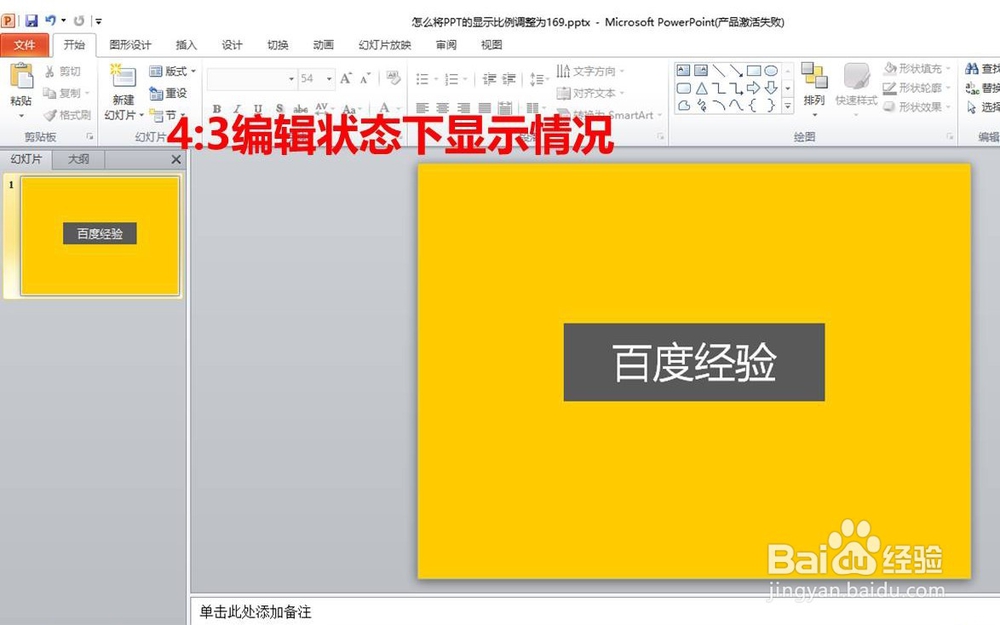Image resolution: width=1000 pixels, height=625 pixels.
Task: Click the Copy (复制) icon
Action: [50, 93]
